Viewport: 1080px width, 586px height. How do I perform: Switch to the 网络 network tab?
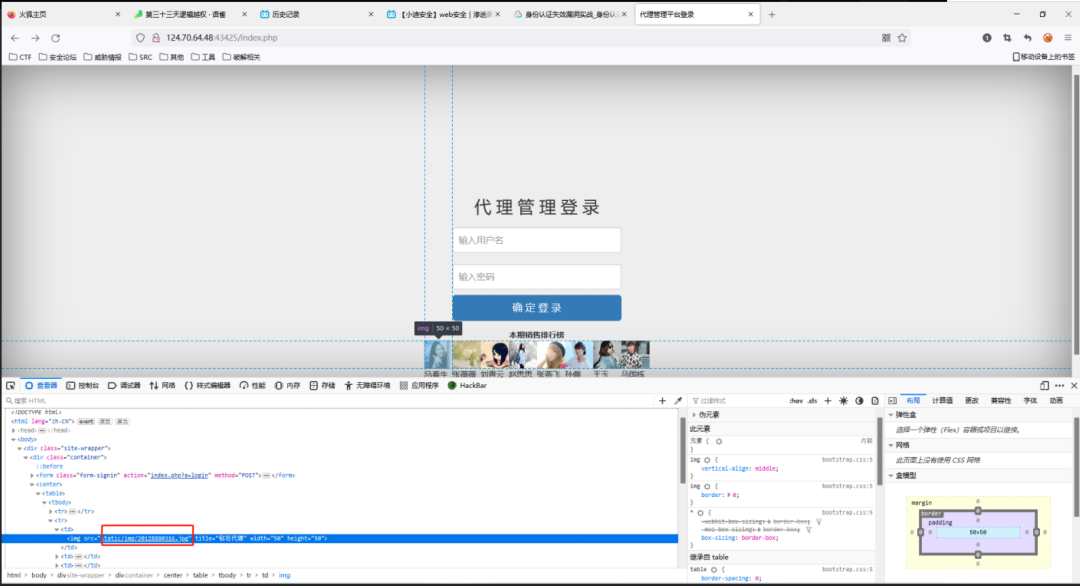click(x=163, y=386)
